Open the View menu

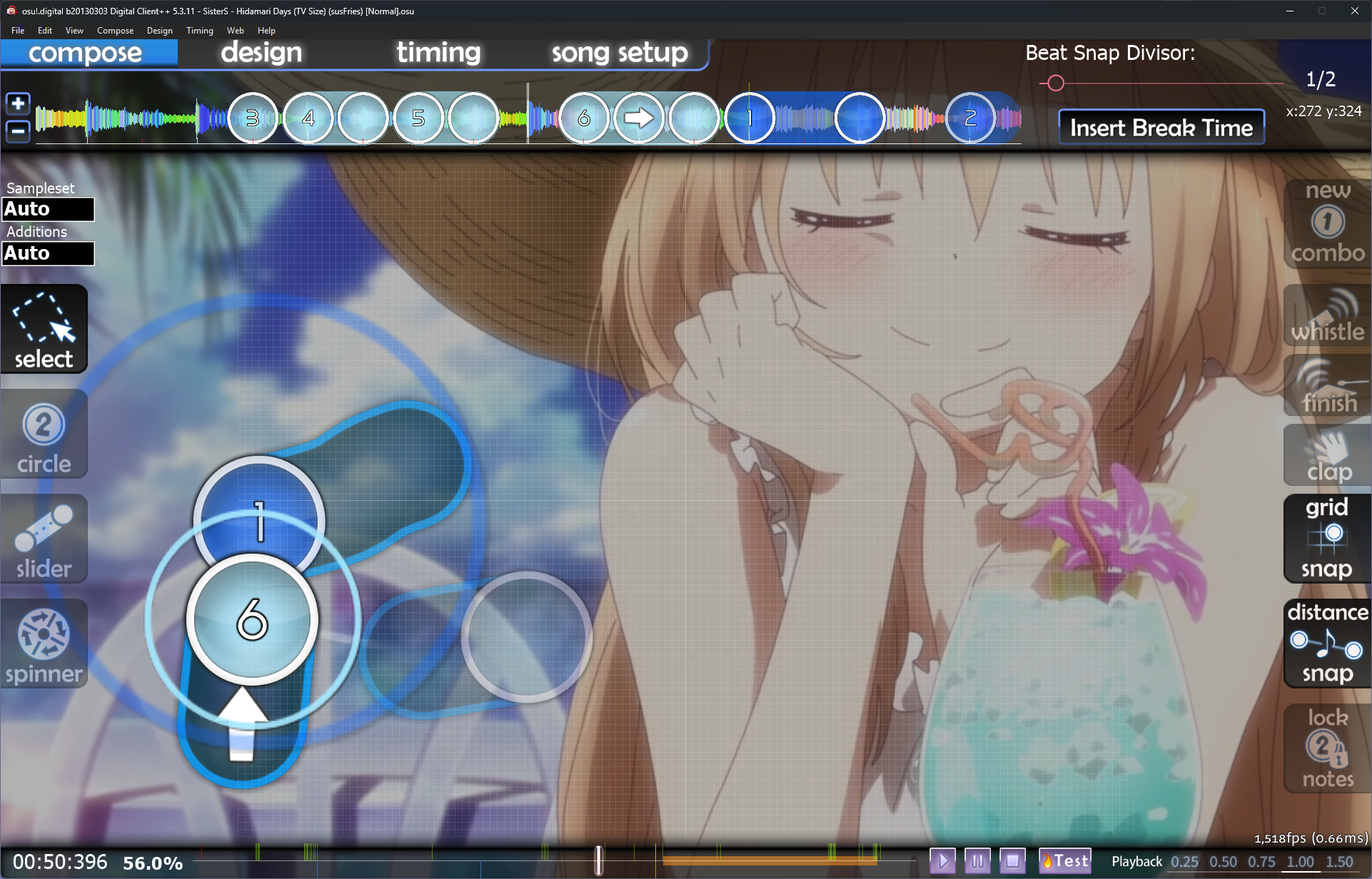click(x=74, y=31)
